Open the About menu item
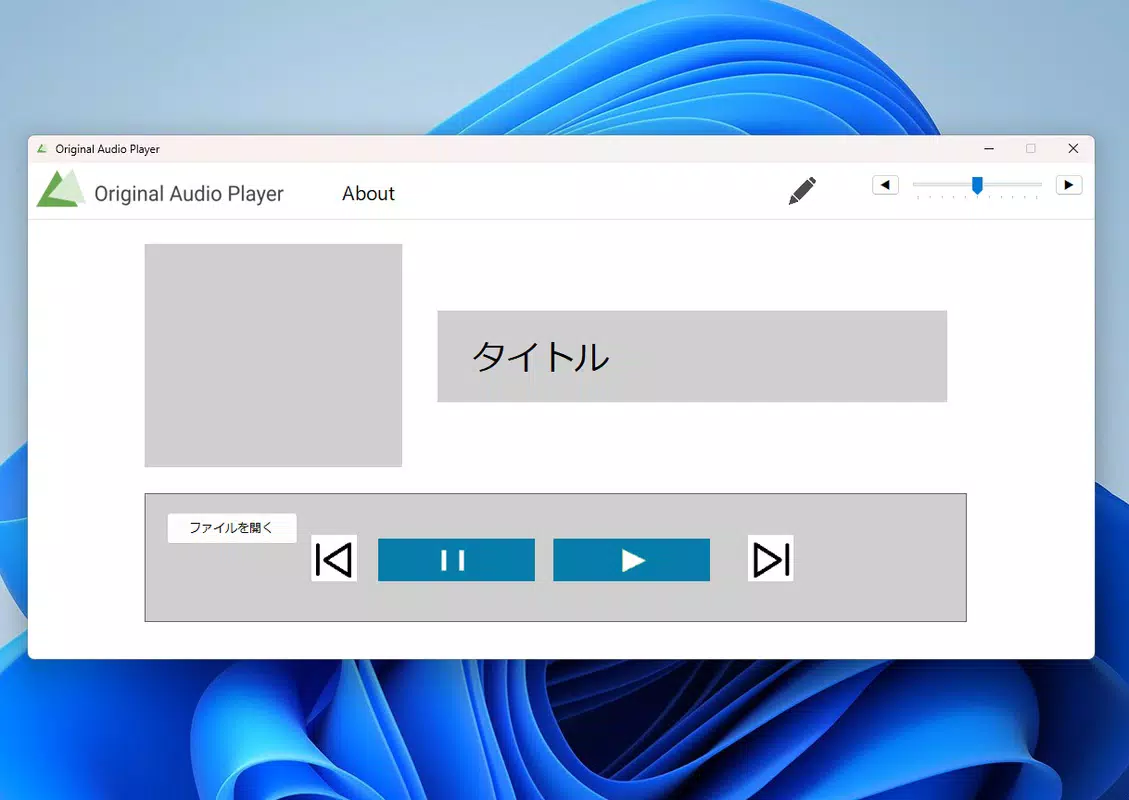Image resolution: width=1129 pixels, height=800 pixels. click(x=368, y=193)
